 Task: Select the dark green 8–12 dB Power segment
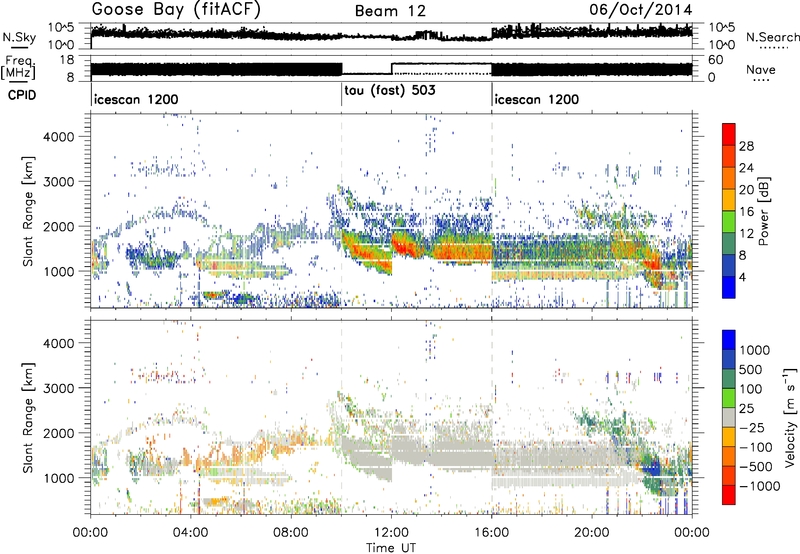point(729,243)
